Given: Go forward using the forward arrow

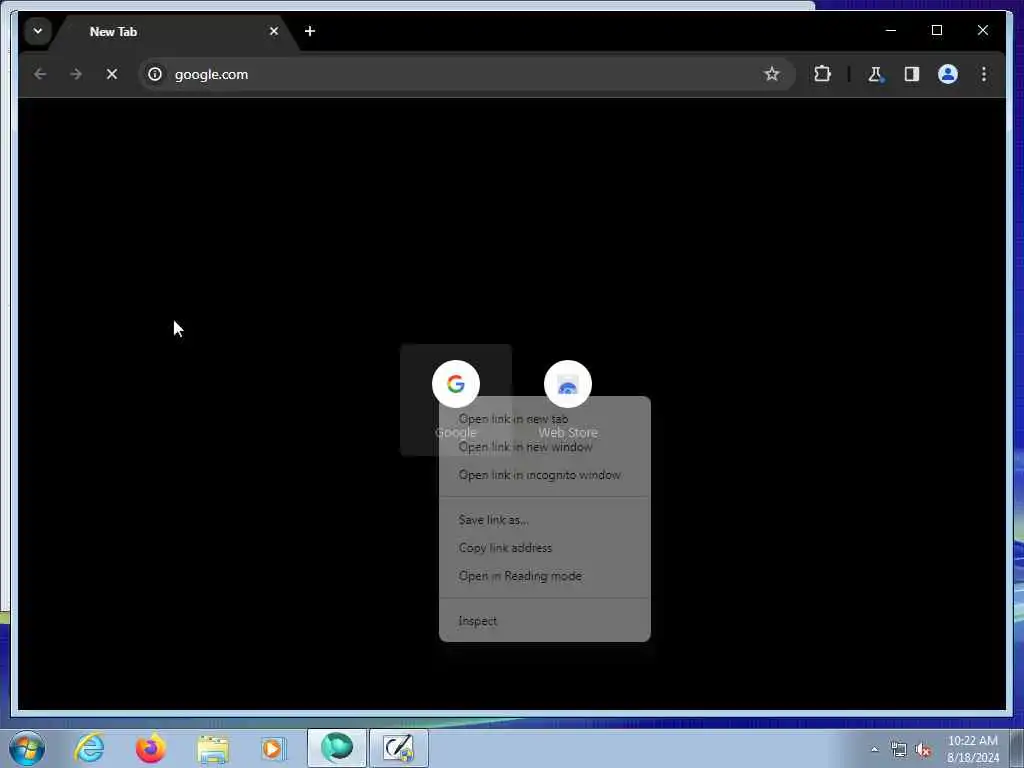Looking at the screenshot, I should pyautogui.click(x=76, y=74).
